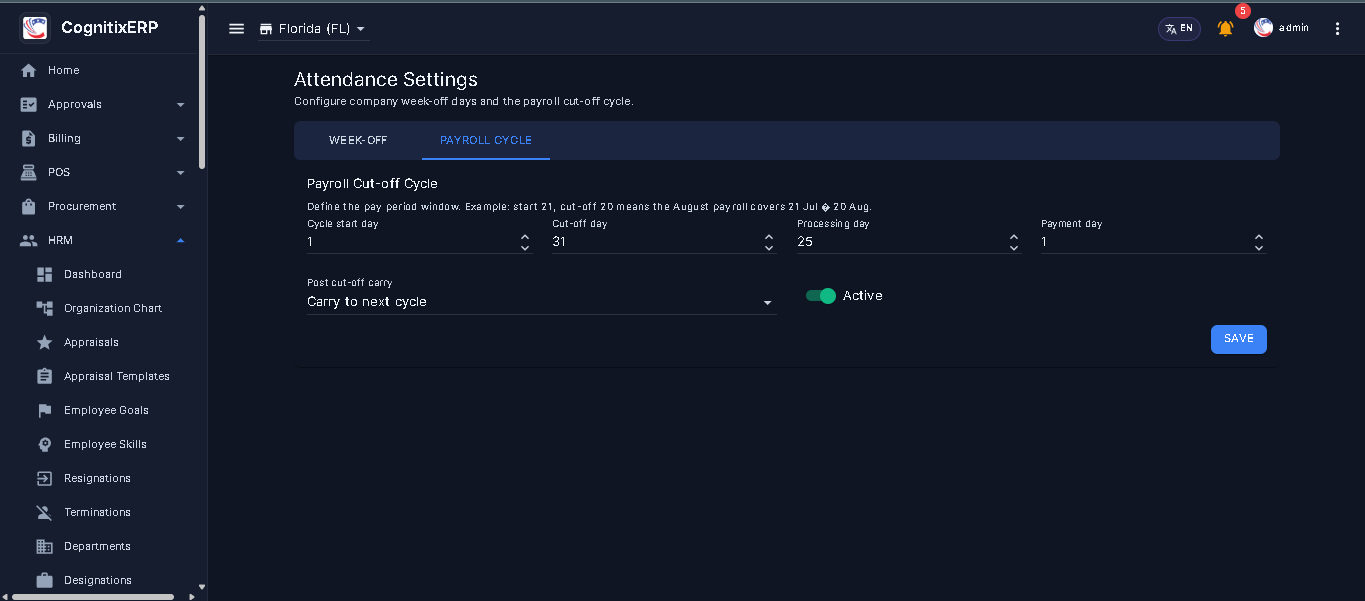Click the Designations briefcase icon

44,580
